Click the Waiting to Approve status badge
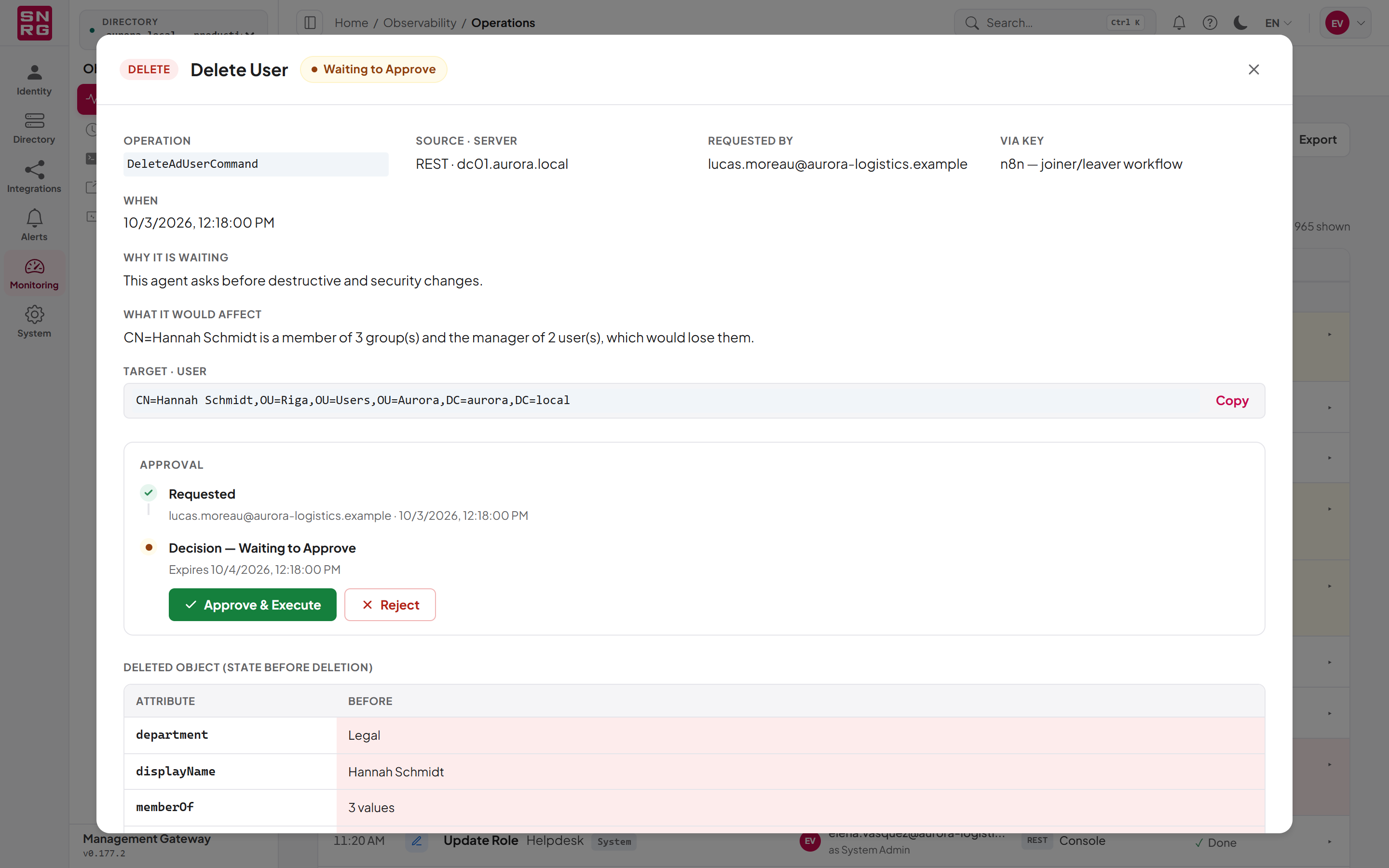The width and height of the screenshot is (1389, 868). (374, 69)
